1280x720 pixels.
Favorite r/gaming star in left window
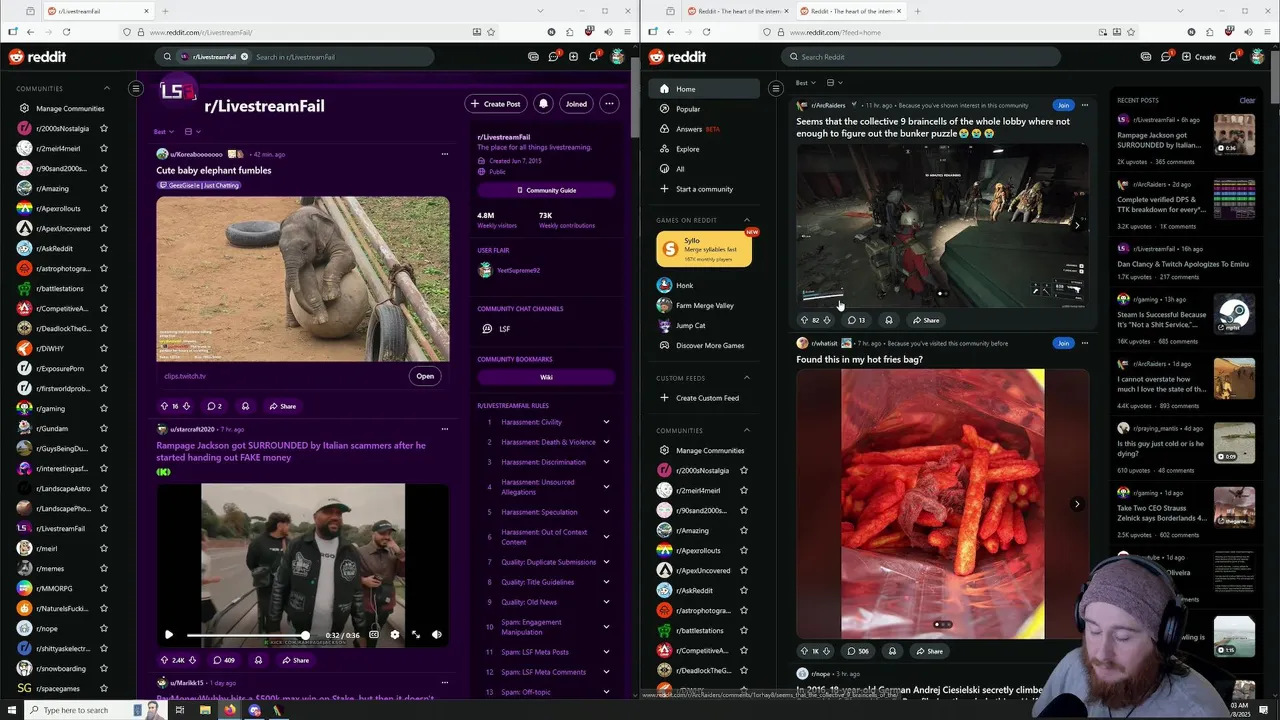tap(104, 408)
